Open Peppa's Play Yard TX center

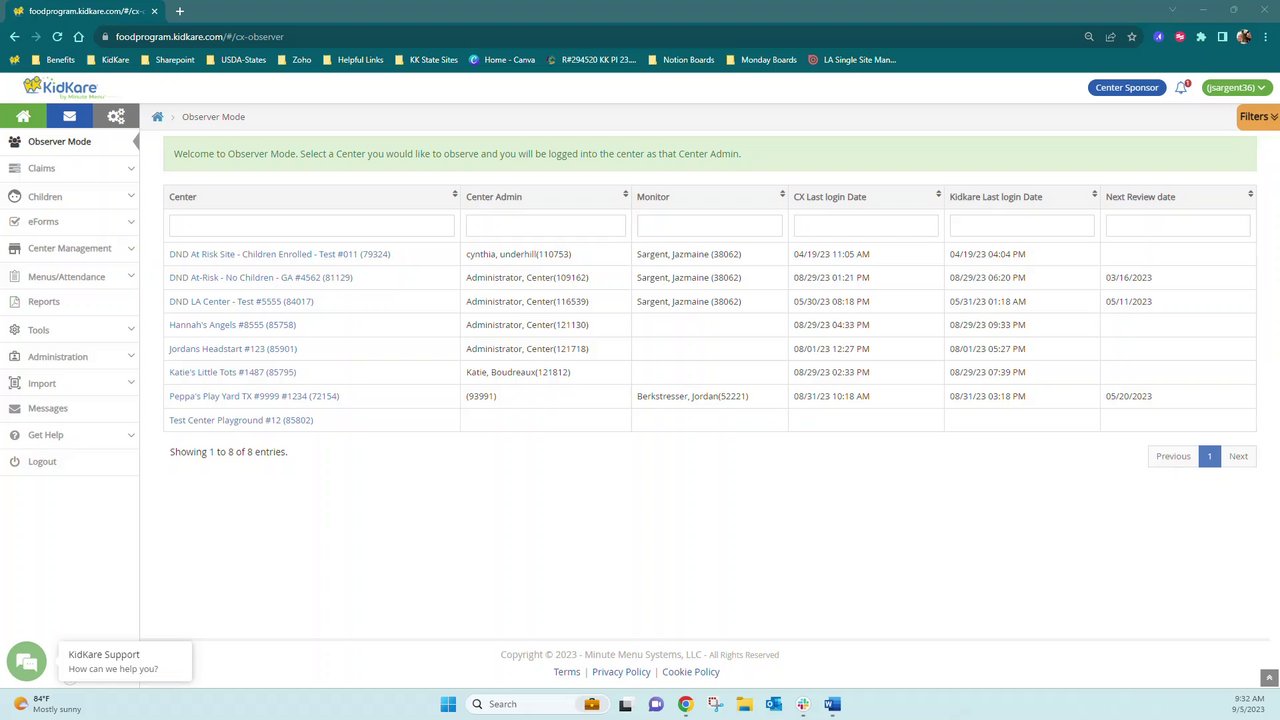254,396
